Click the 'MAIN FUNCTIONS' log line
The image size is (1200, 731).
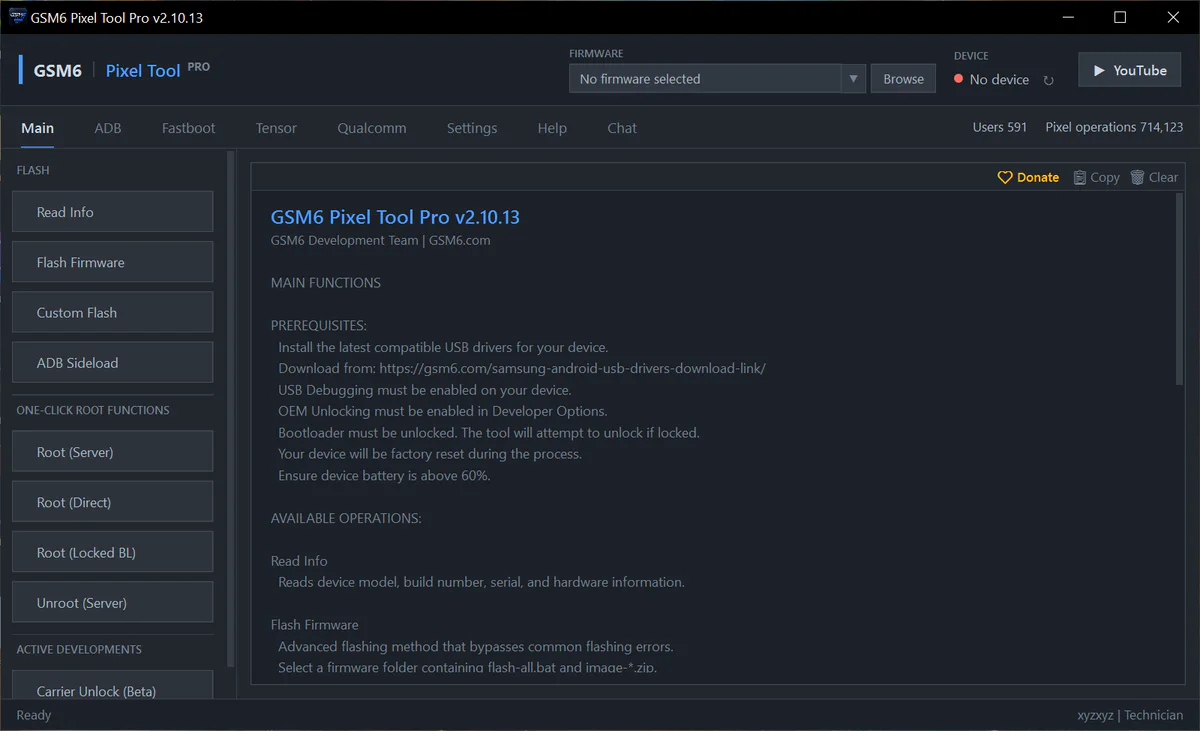[326, 283]
